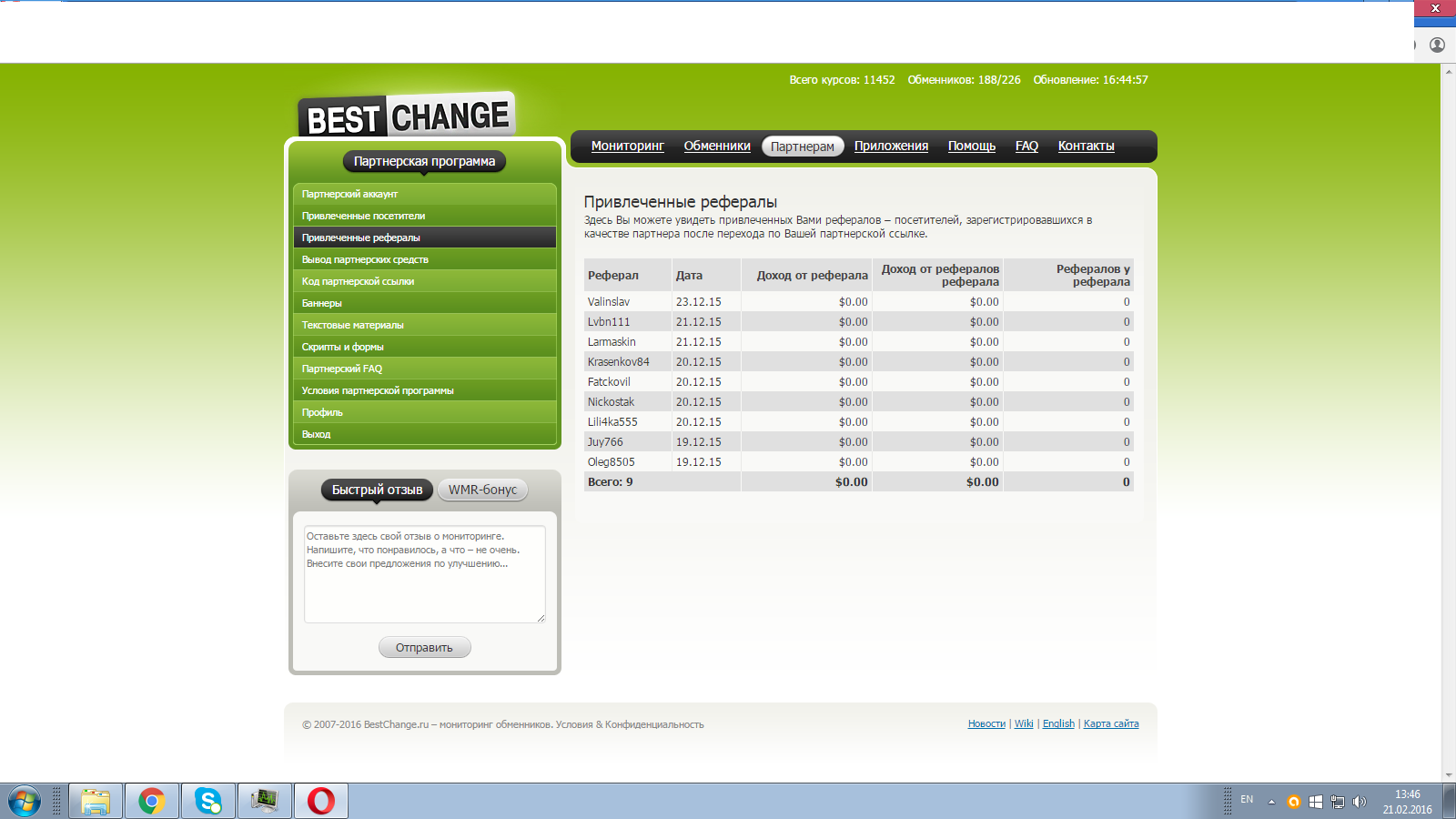Viewport: 1456px width, 819px height.
Task: Switch to Opera browser in the taskbar
Action: pos(321,802)
